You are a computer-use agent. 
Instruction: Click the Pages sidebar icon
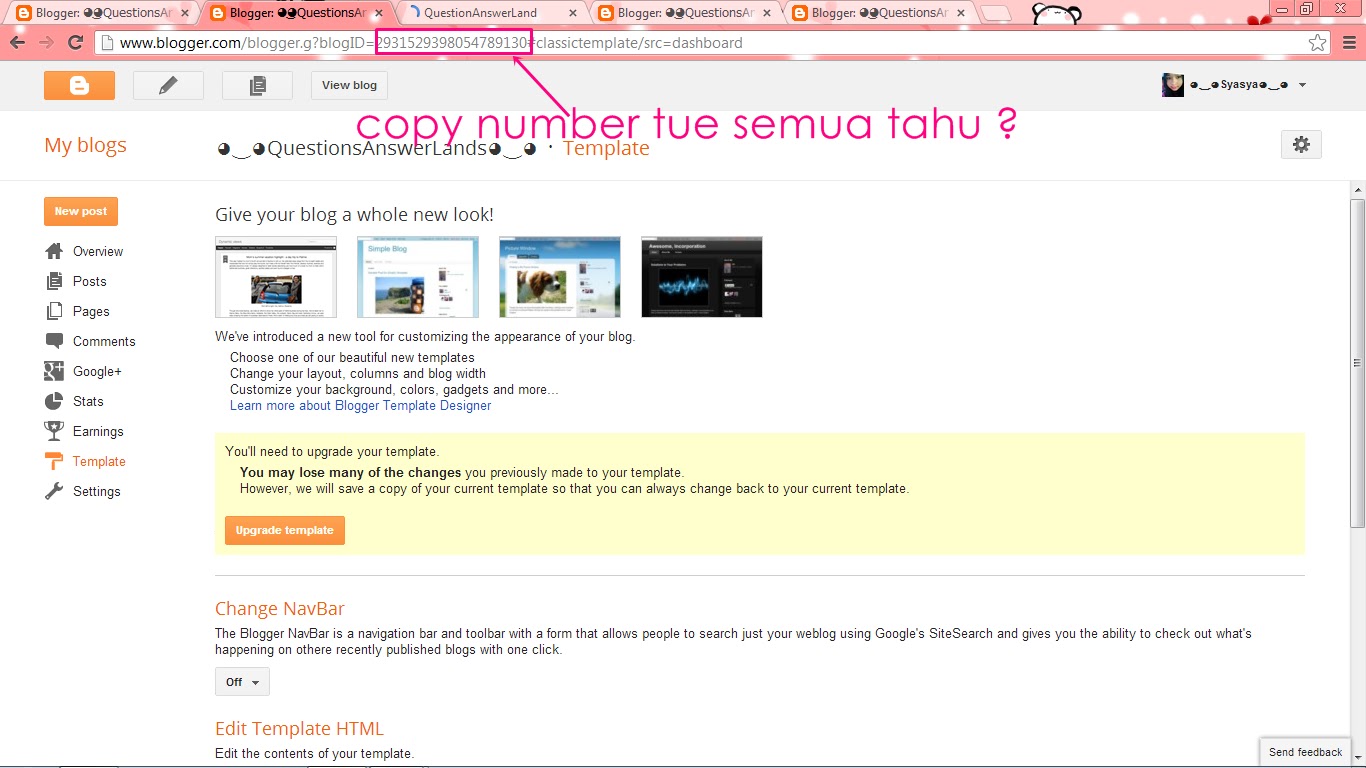click(54, 311)
